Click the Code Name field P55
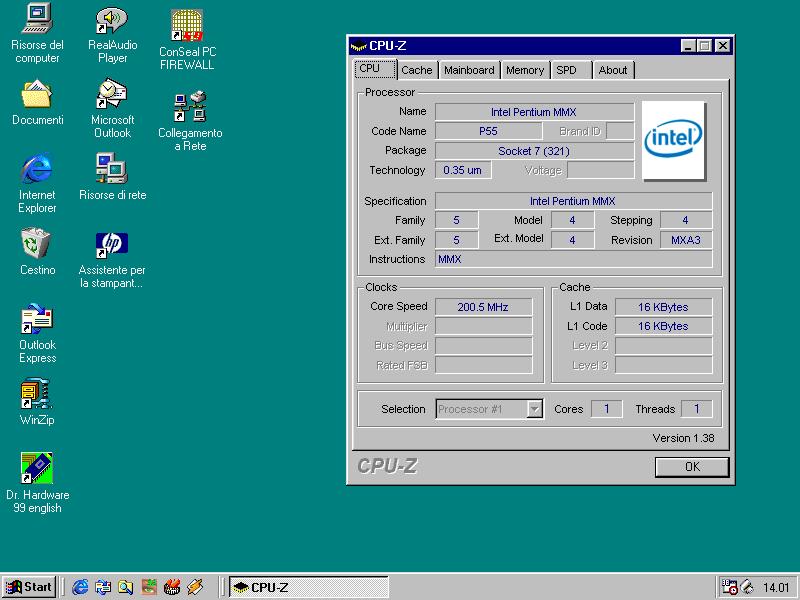The width and height of the screenshot is (800, 600). (488, 131)
